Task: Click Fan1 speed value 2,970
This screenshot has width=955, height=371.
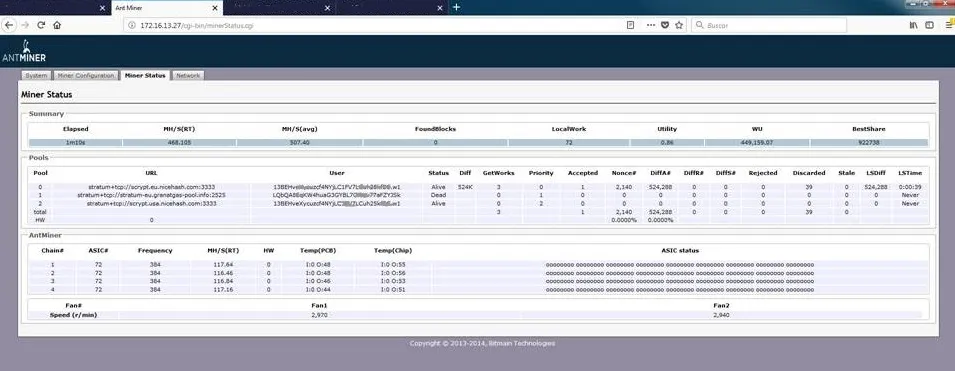Action: (x=320, y=315)
